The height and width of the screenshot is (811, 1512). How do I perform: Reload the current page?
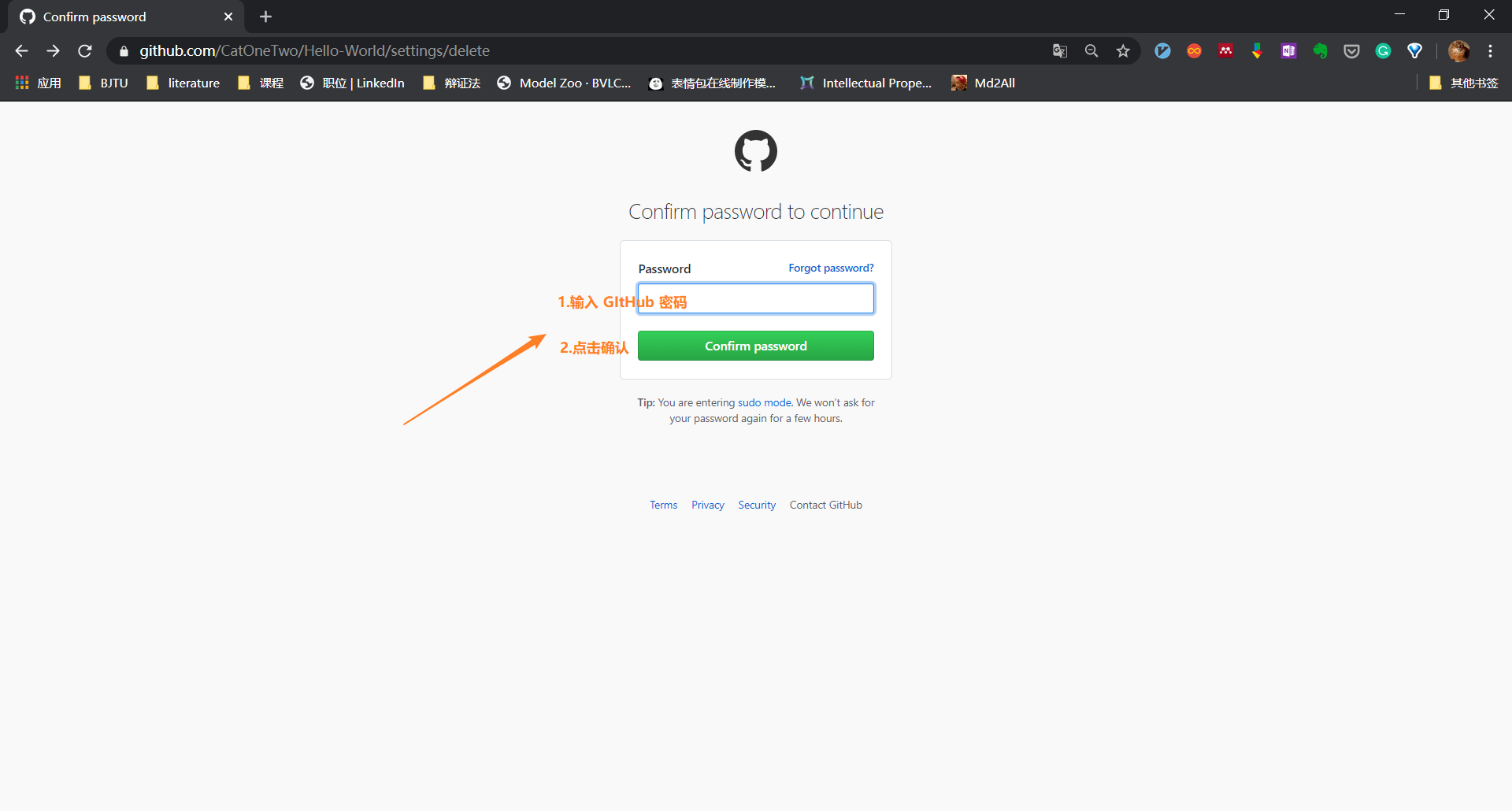85,51
